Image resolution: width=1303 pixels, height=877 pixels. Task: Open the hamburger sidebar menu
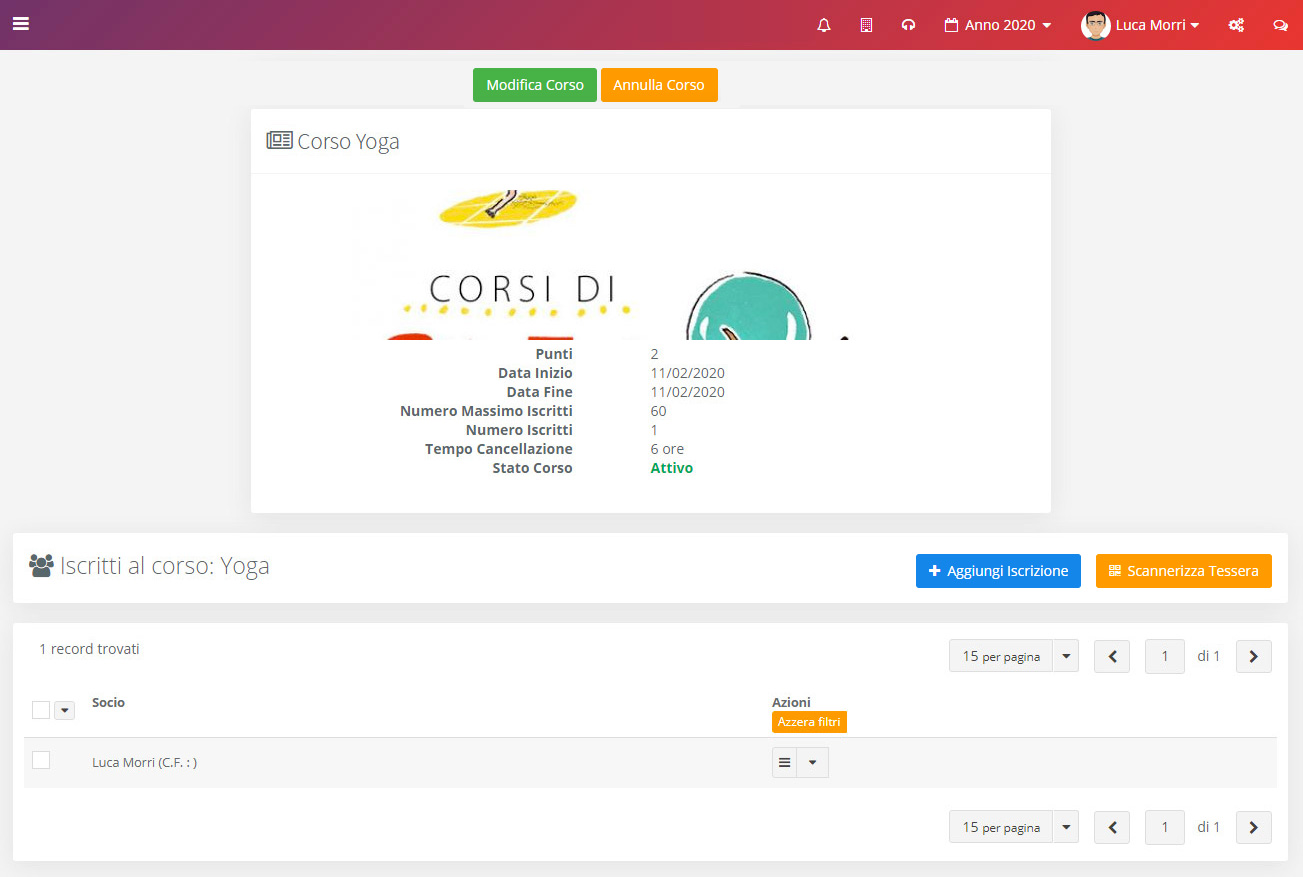[20, 24]
